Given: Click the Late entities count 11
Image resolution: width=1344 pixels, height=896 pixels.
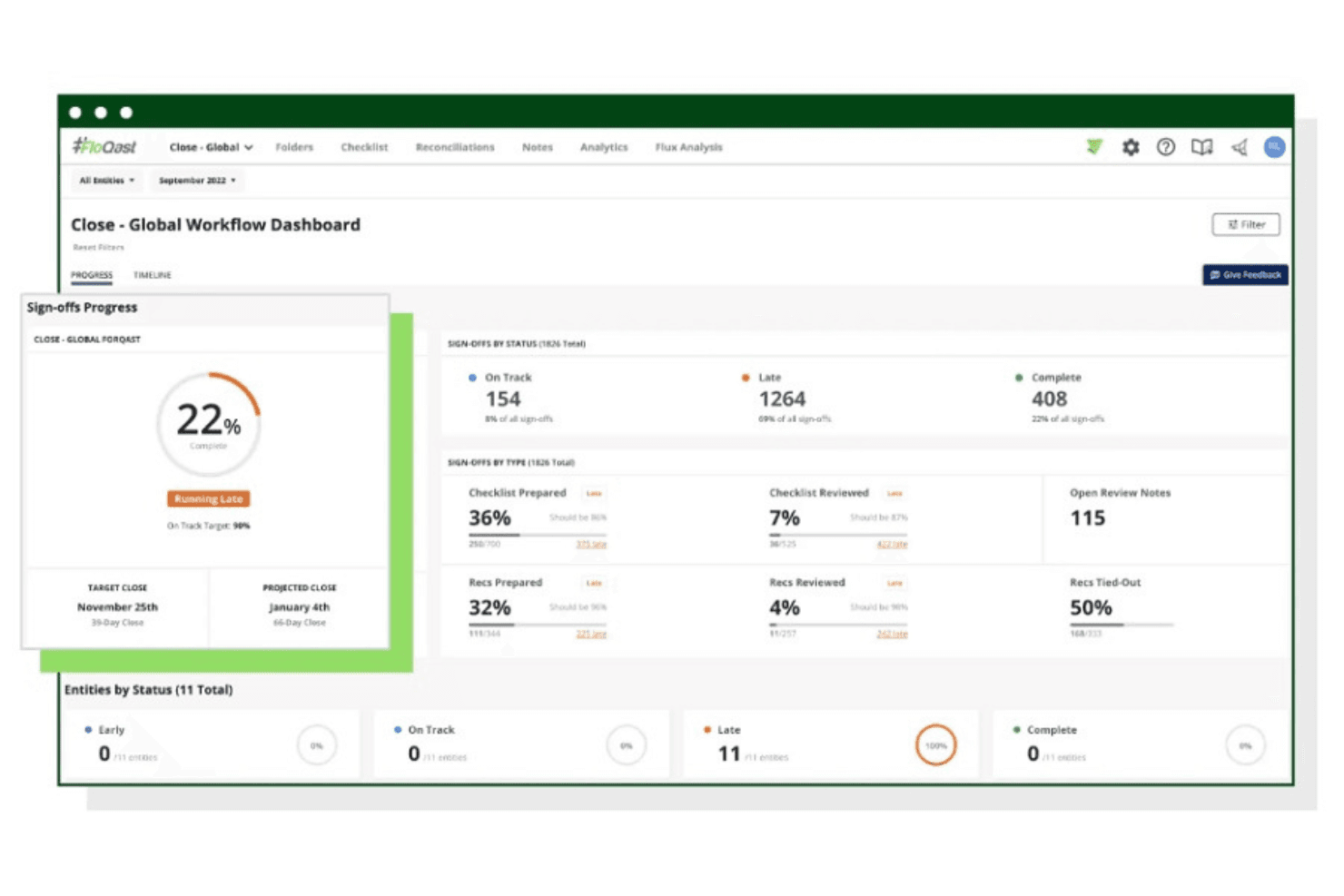Looking at the screenshot, I should (729, 753).
